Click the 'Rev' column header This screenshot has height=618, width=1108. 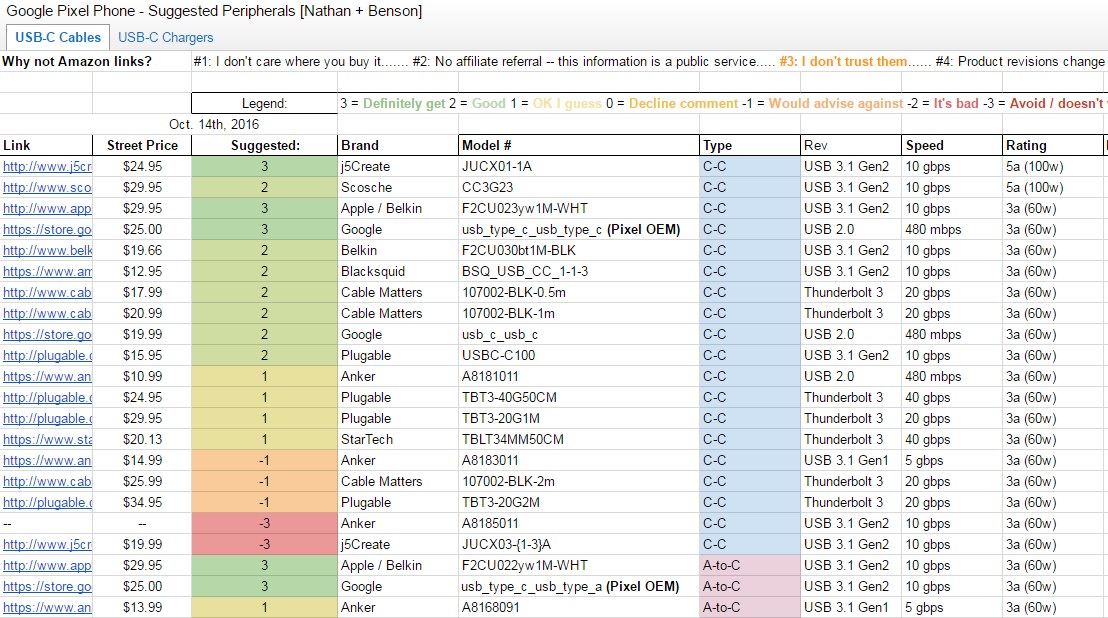[x=851, y=145]
